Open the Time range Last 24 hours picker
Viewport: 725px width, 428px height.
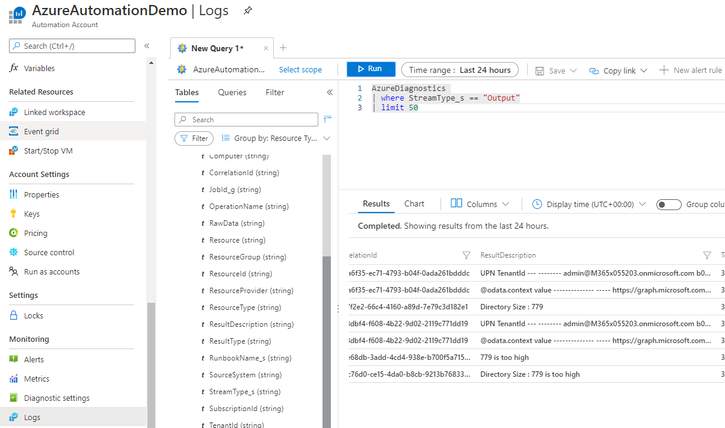click(x=460, y=70)
